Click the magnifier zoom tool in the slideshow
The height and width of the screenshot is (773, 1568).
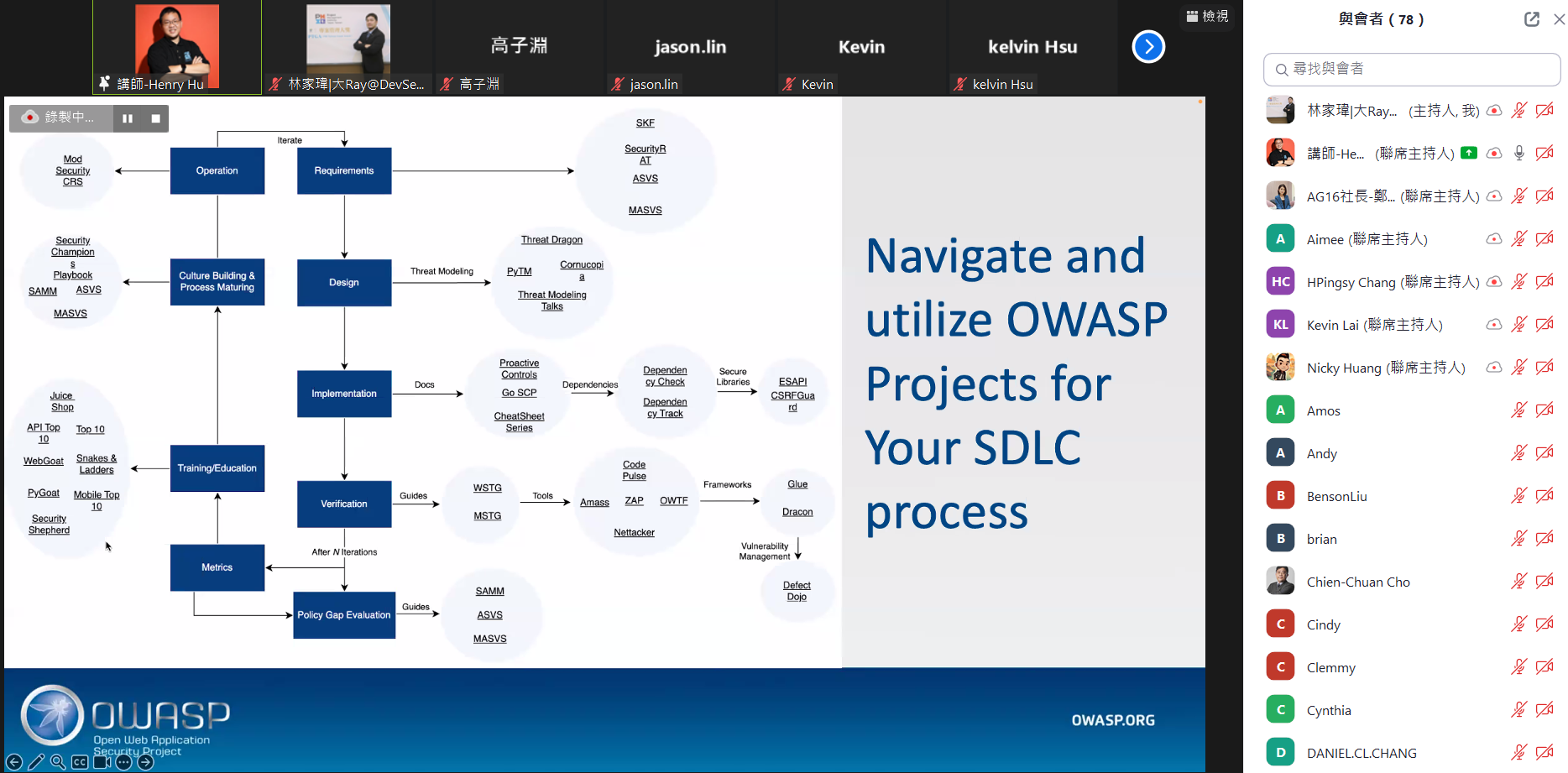58,762
